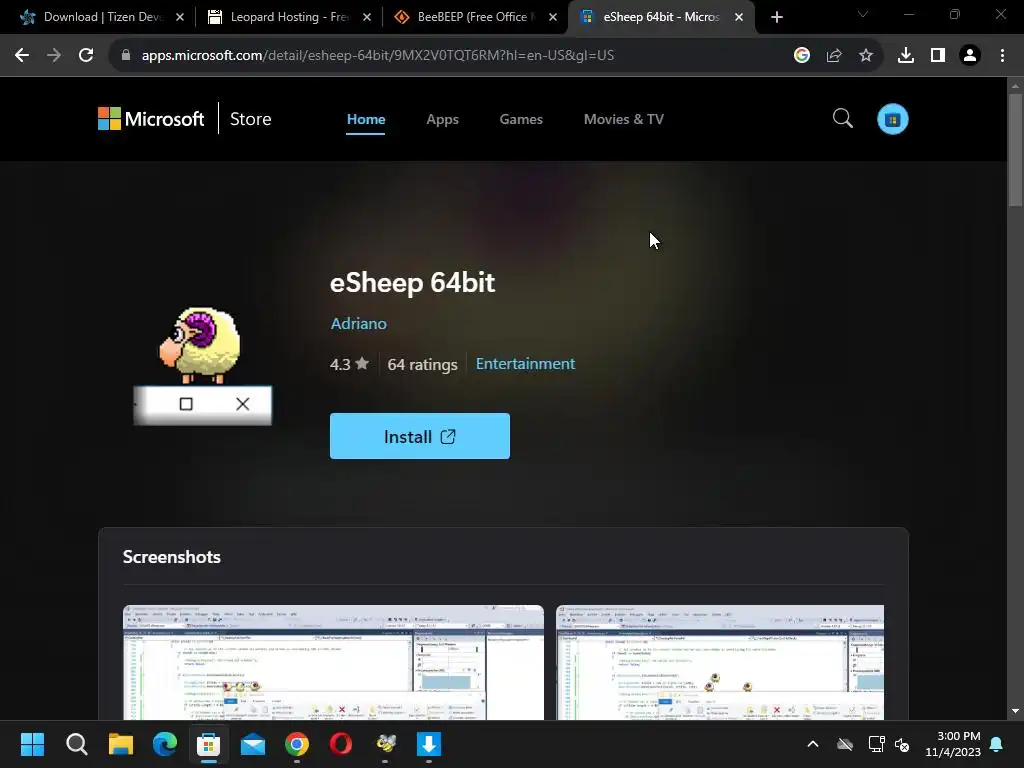
Task: Open the OneDrive cloud tray icon
Action: (845, 744)
